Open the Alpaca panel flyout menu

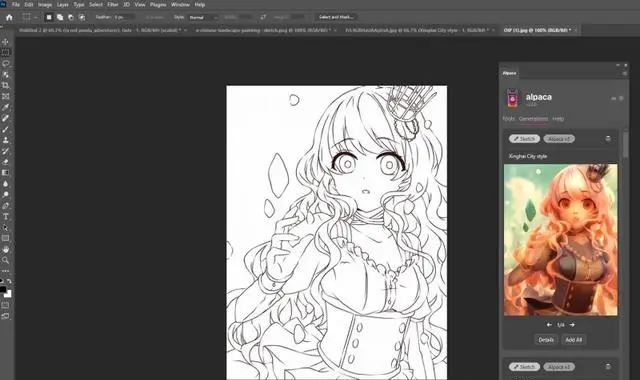(624, 73)
